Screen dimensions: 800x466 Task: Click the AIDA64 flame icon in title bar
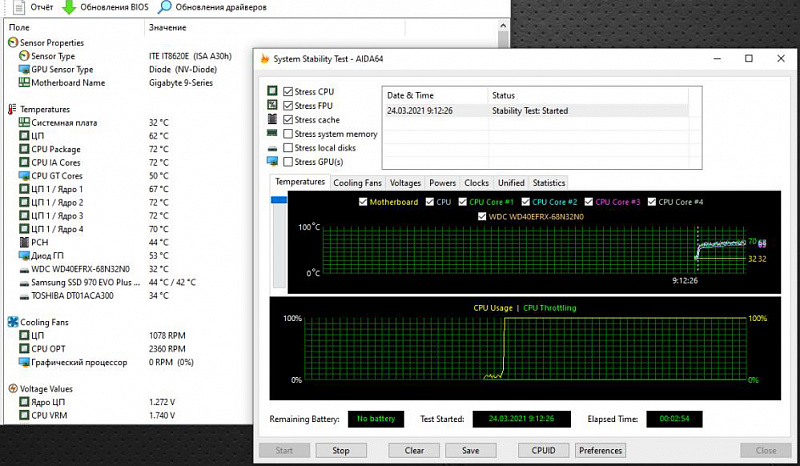tap(264, 59)
